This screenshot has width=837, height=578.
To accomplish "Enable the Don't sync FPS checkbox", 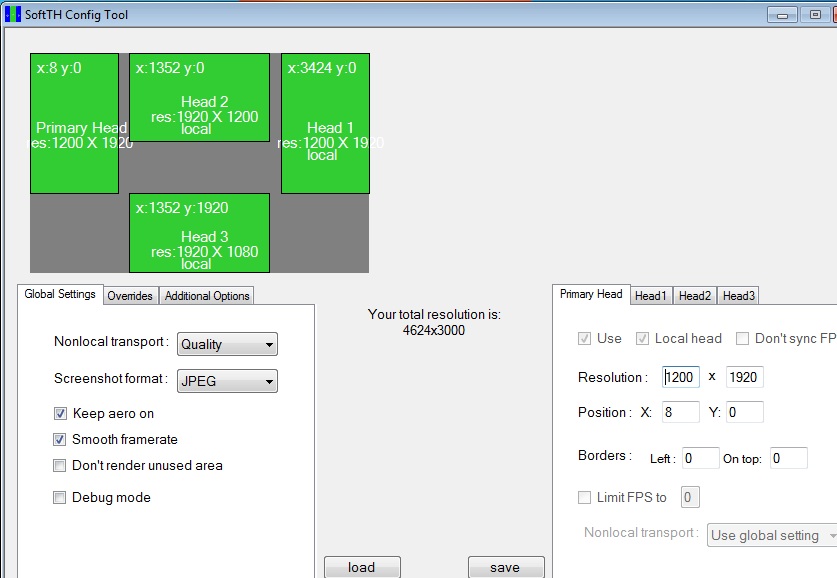I will click(x=742, y=338).
